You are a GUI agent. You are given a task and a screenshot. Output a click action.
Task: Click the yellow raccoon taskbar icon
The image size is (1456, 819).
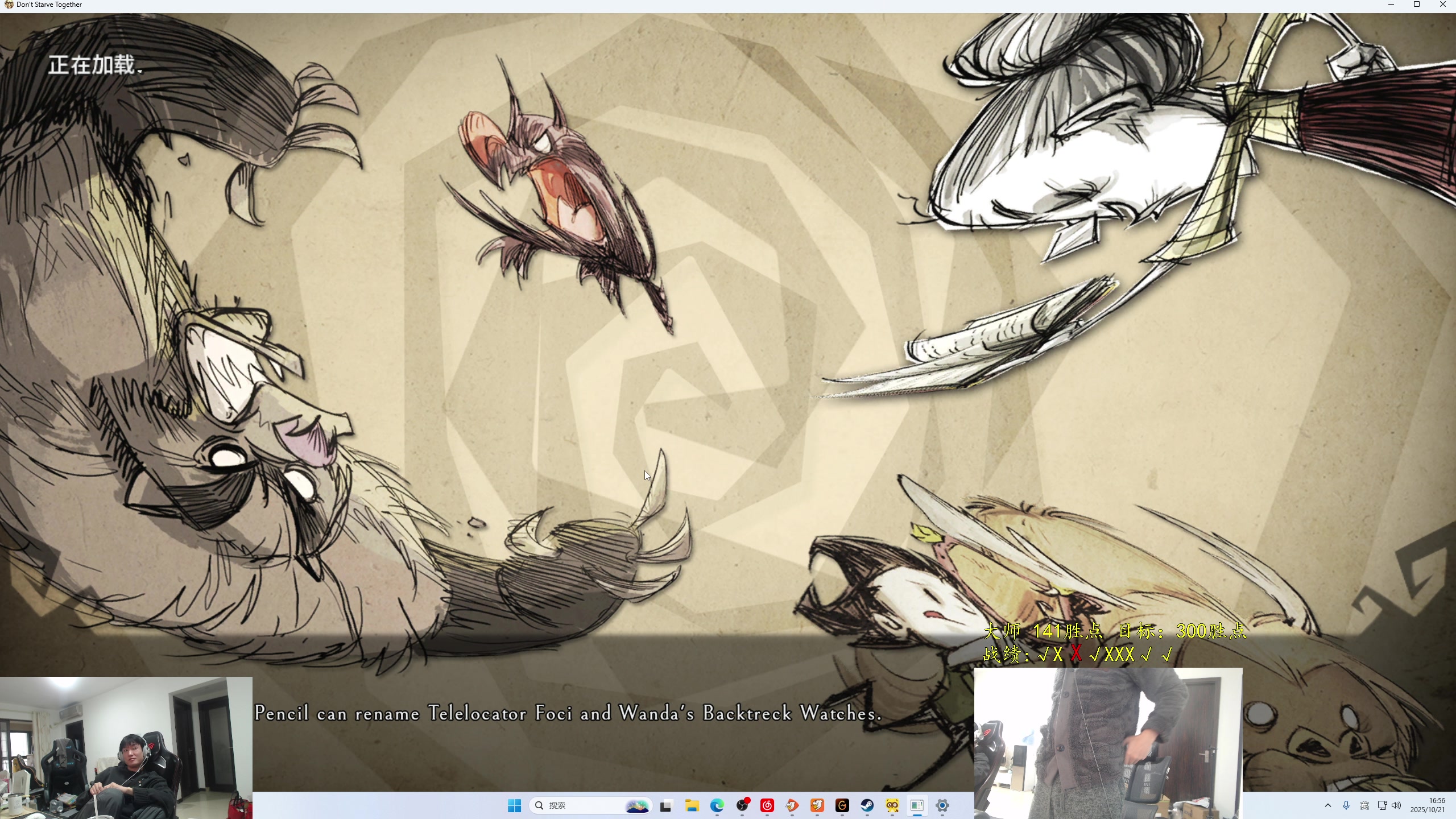click(892, 805)
